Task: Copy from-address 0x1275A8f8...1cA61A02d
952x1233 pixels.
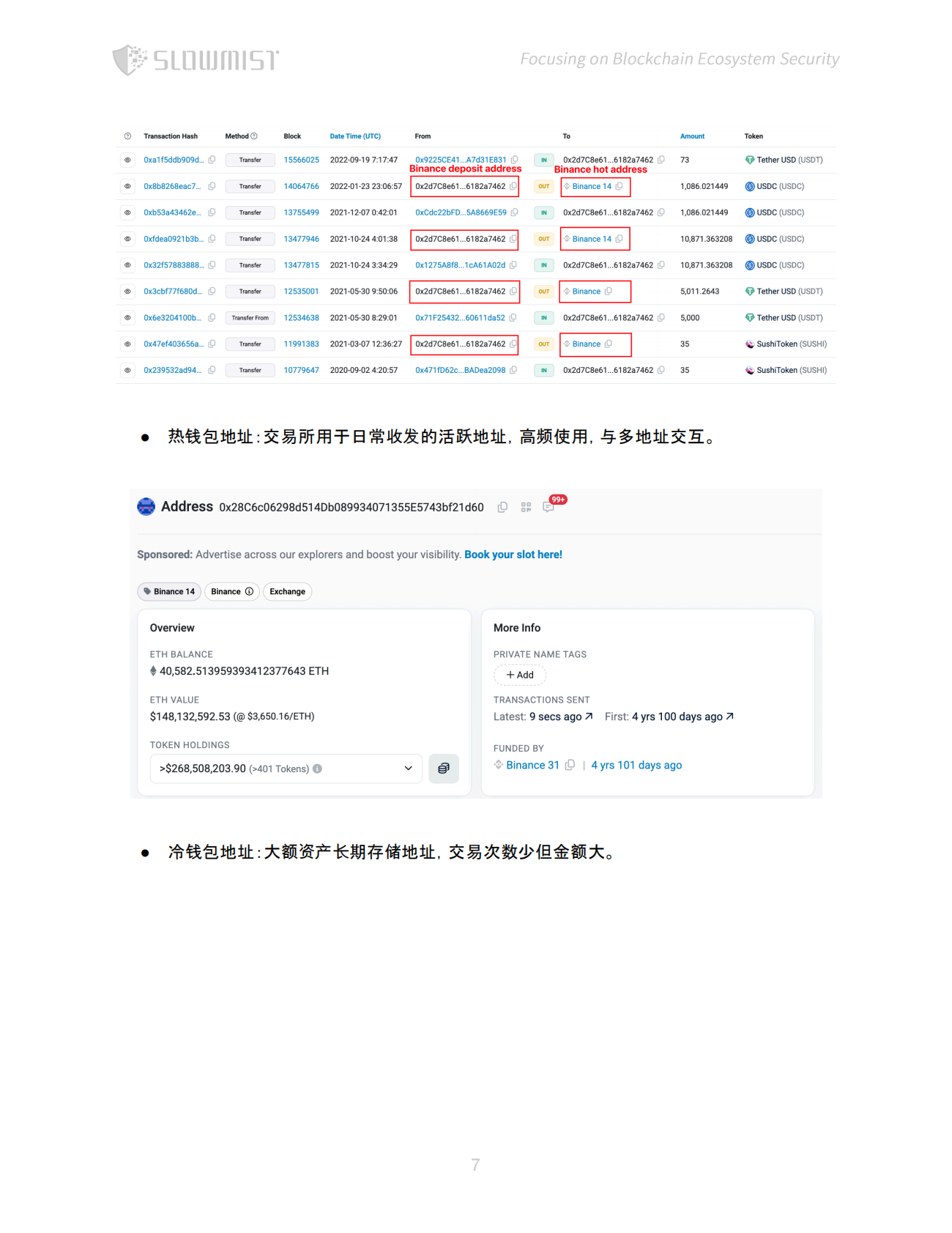Action: (513, 265)
